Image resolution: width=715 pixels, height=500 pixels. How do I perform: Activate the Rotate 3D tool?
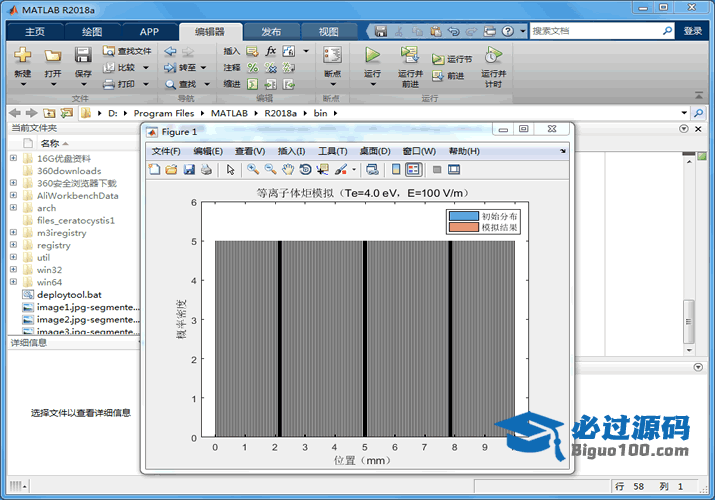point(305,170)
